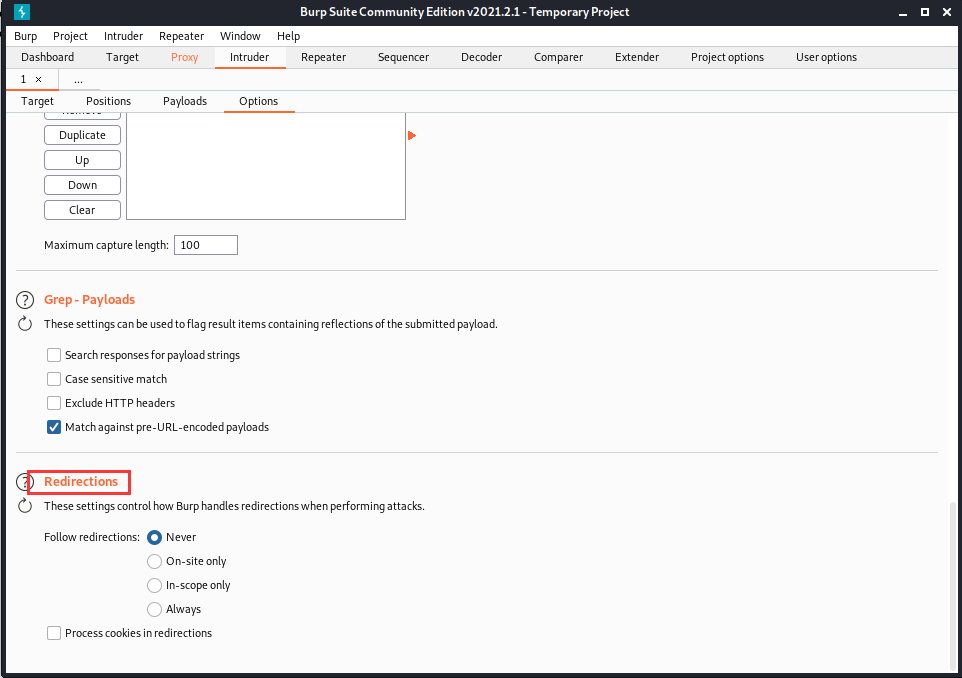Switch to the Dashboard tab
This screenshot has height=678, width=962.
[47, 57]
